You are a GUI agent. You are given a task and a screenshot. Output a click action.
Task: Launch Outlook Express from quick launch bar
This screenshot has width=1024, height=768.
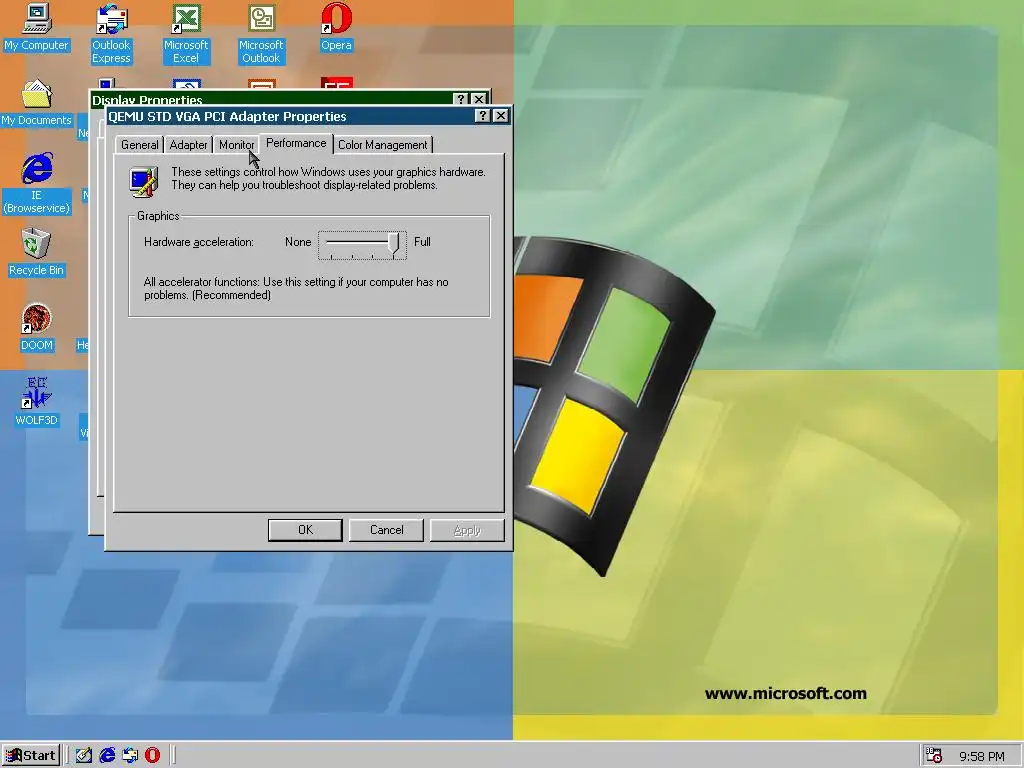click(x=130, y=756)
